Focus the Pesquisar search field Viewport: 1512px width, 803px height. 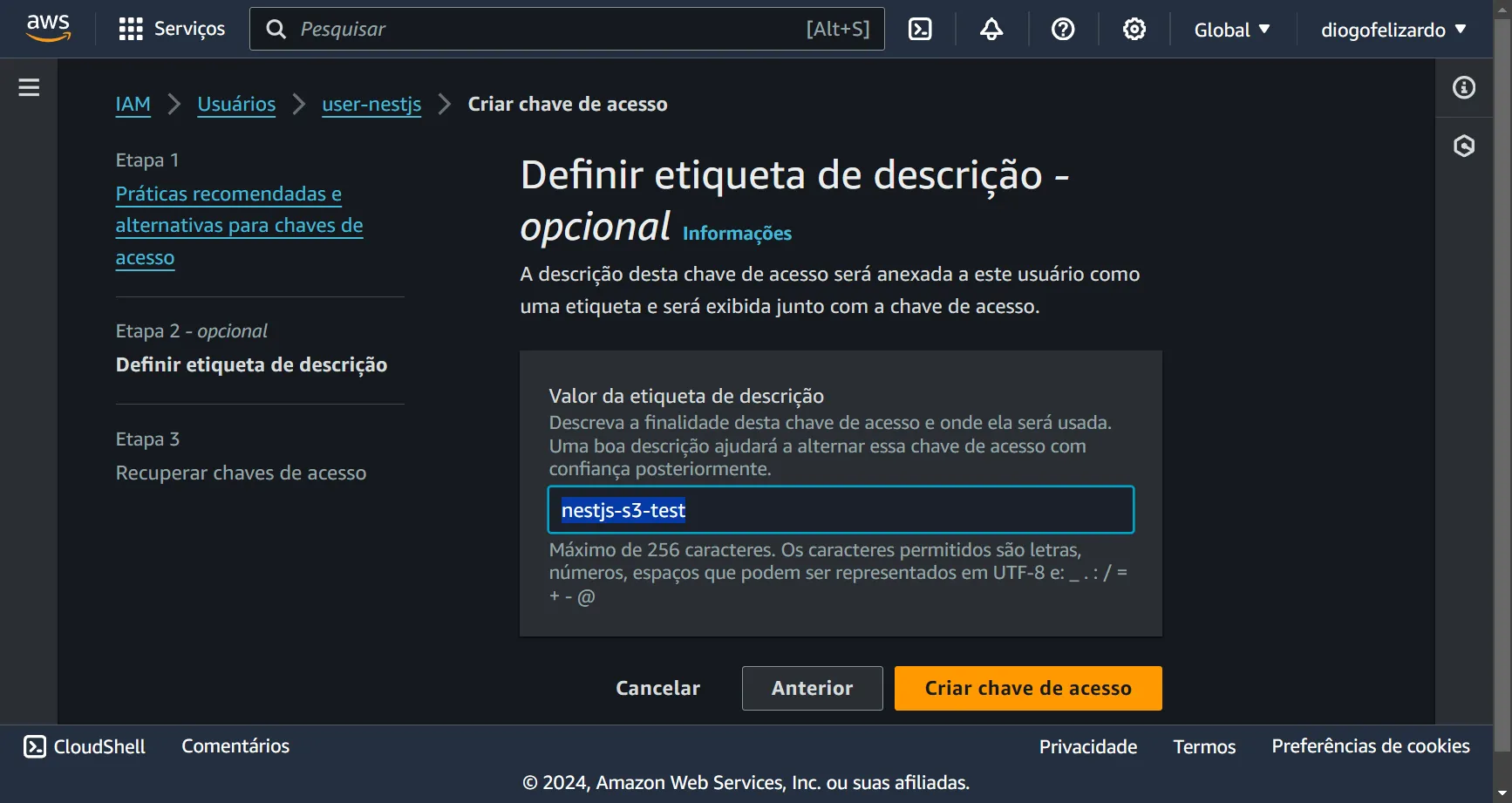[567, 29]
